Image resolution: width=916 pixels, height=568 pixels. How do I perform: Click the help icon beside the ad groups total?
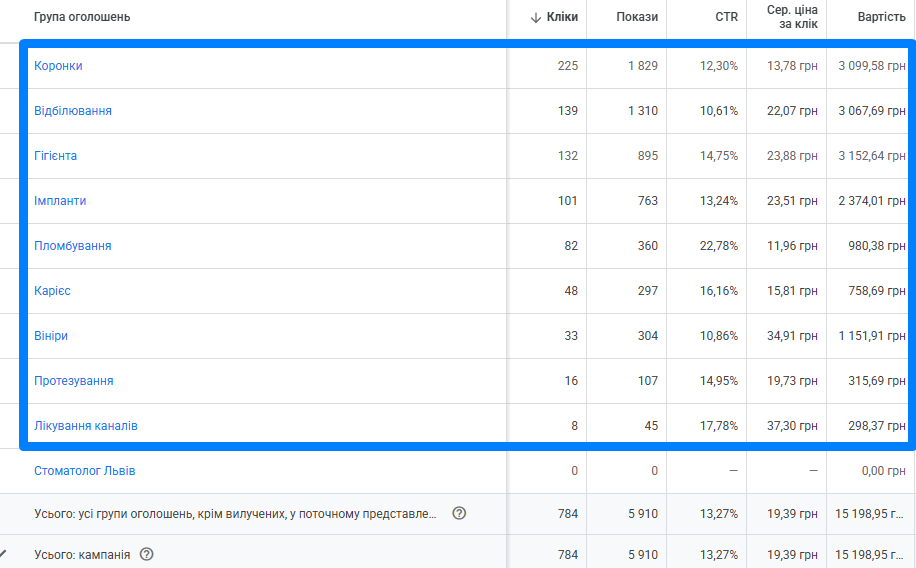(459, 514)
